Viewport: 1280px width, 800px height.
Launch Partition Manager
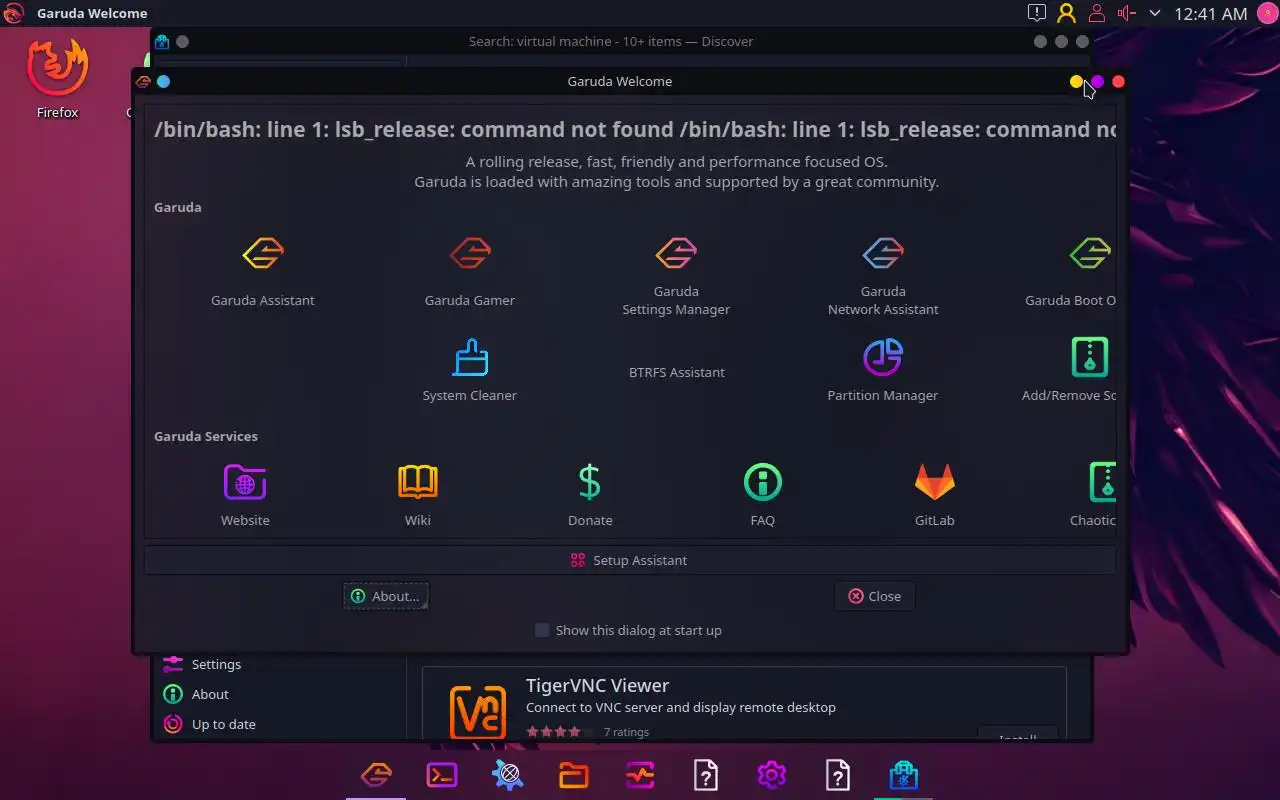[x=883, y=369]
